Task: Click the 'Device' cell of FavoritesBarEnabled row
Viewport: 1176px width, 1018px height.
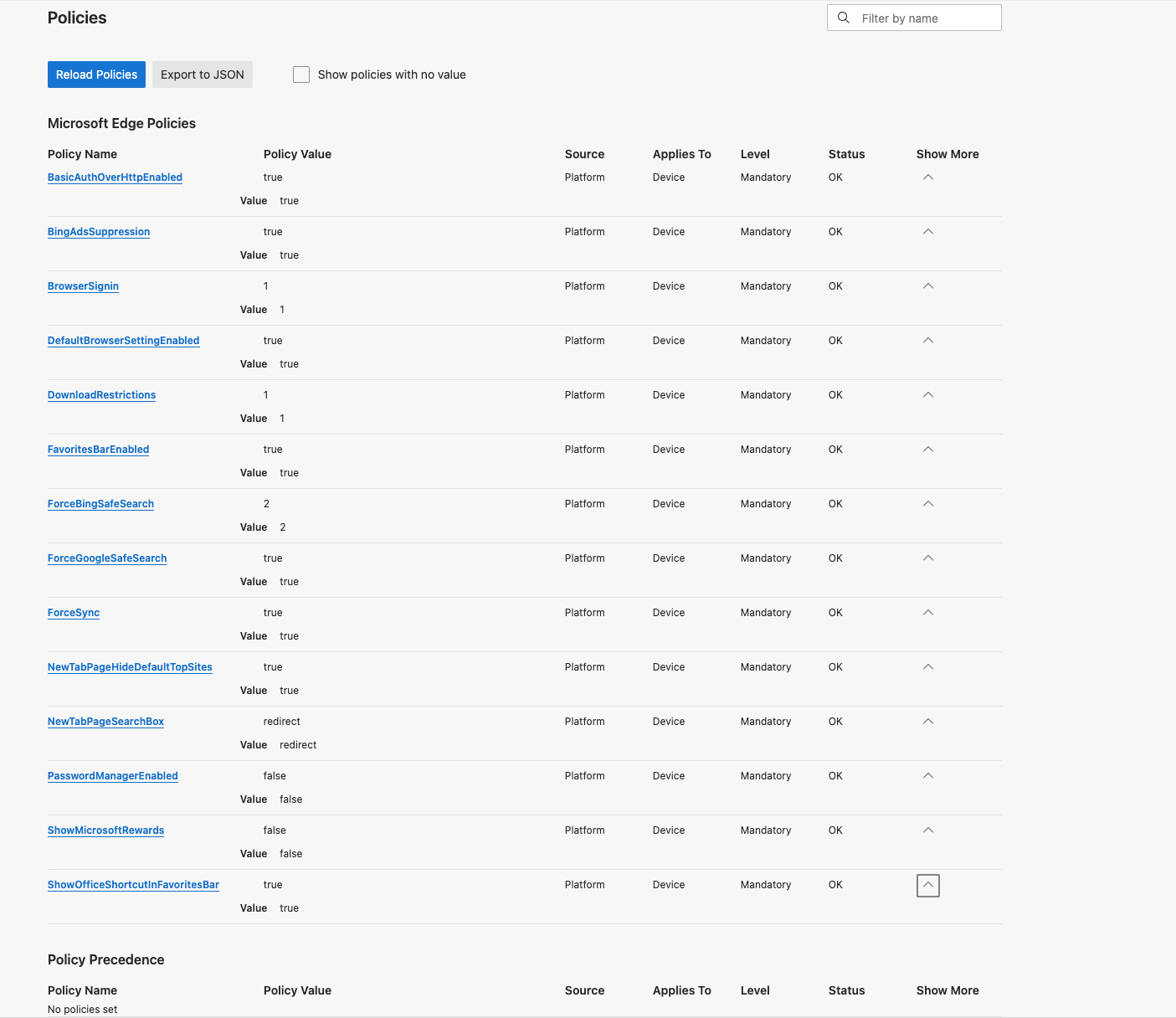Action: click(669, 450)
